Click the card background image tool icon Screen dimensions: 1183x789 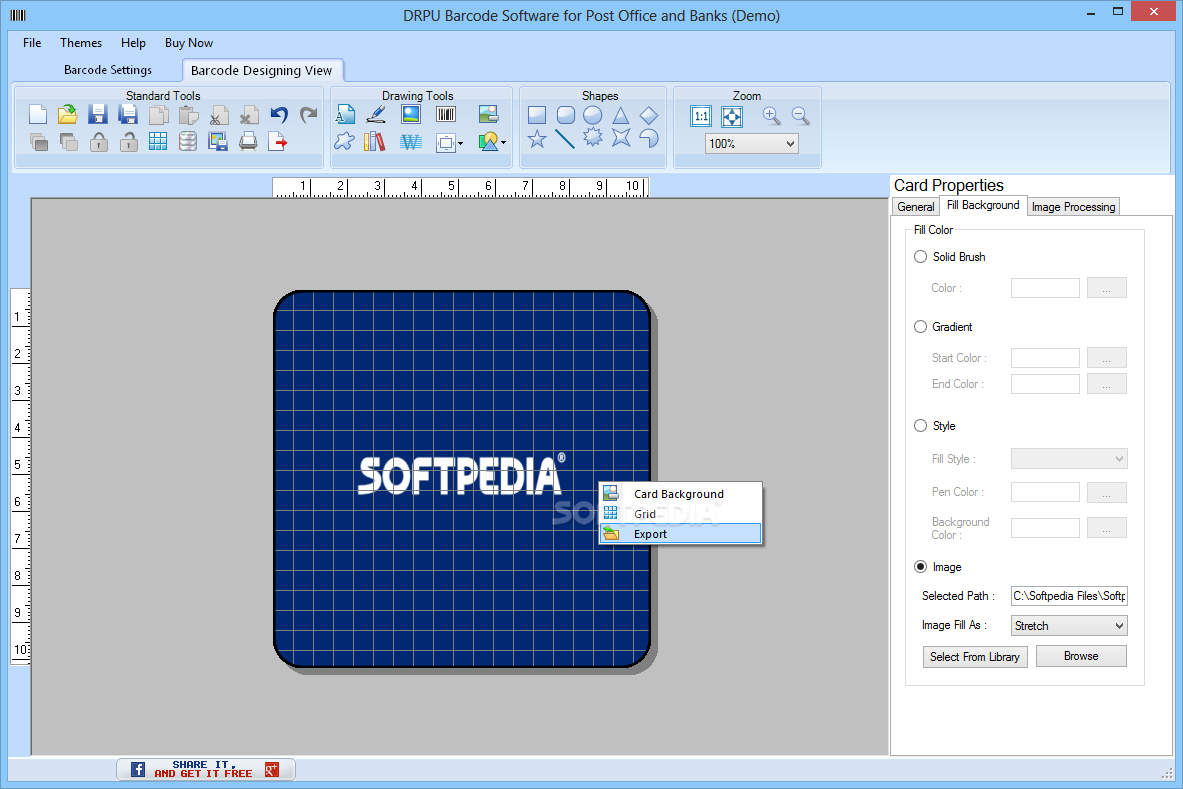(x=488, y=115)
